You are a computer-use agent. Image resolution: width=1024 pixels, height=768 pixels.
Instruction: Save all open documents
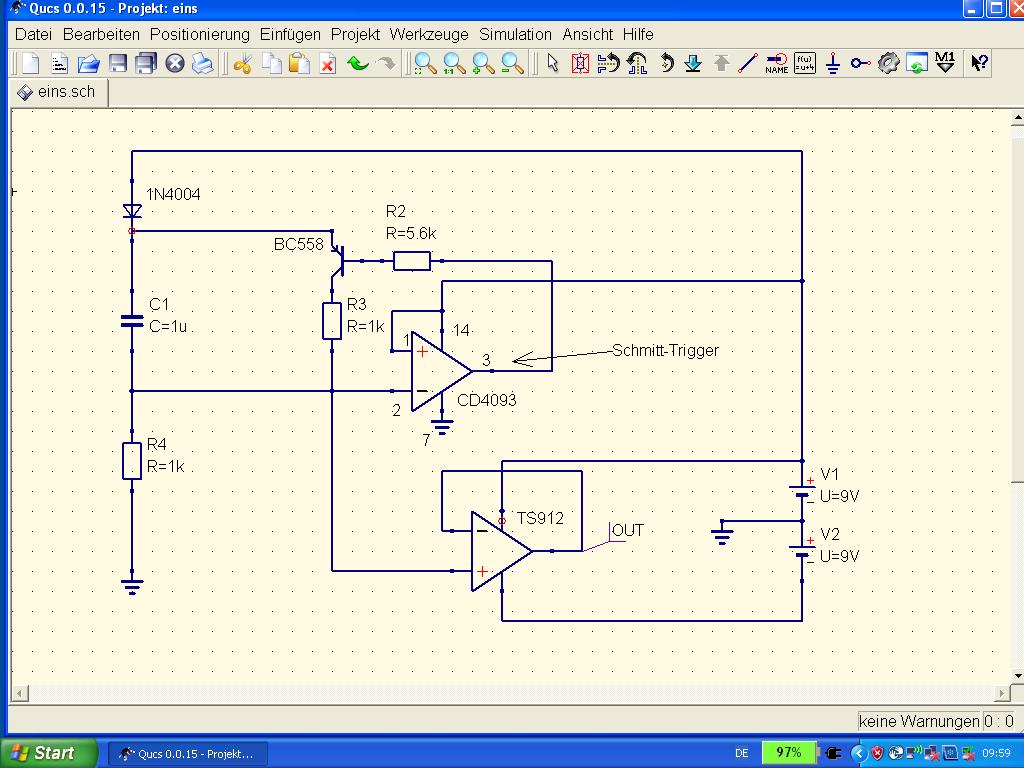(146, 63)
